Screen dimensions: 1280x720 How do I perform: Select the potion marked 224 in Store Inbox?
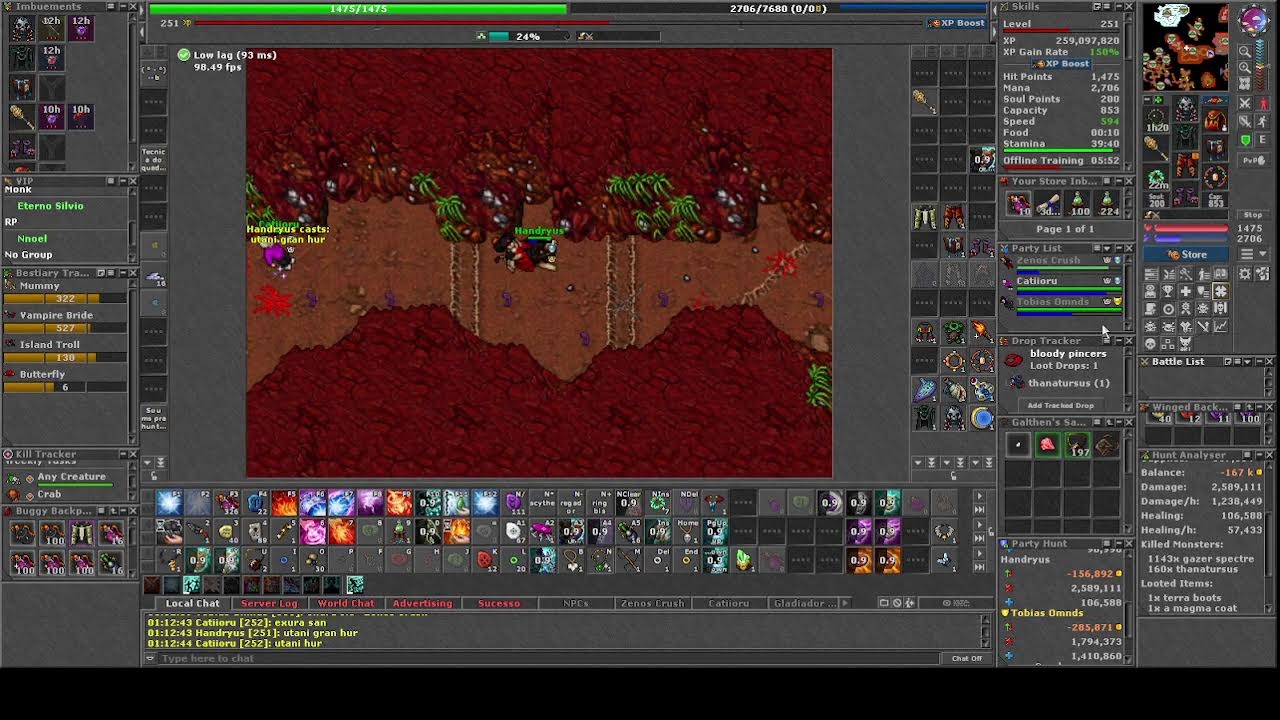1106,204
